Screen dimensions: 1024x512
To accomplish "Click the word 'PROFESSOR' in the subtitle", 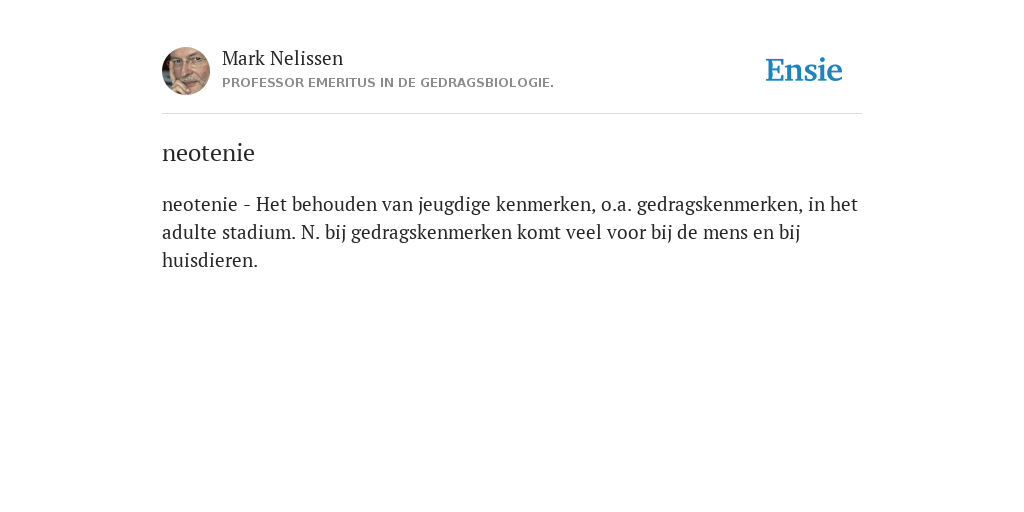I will [263, 83].
